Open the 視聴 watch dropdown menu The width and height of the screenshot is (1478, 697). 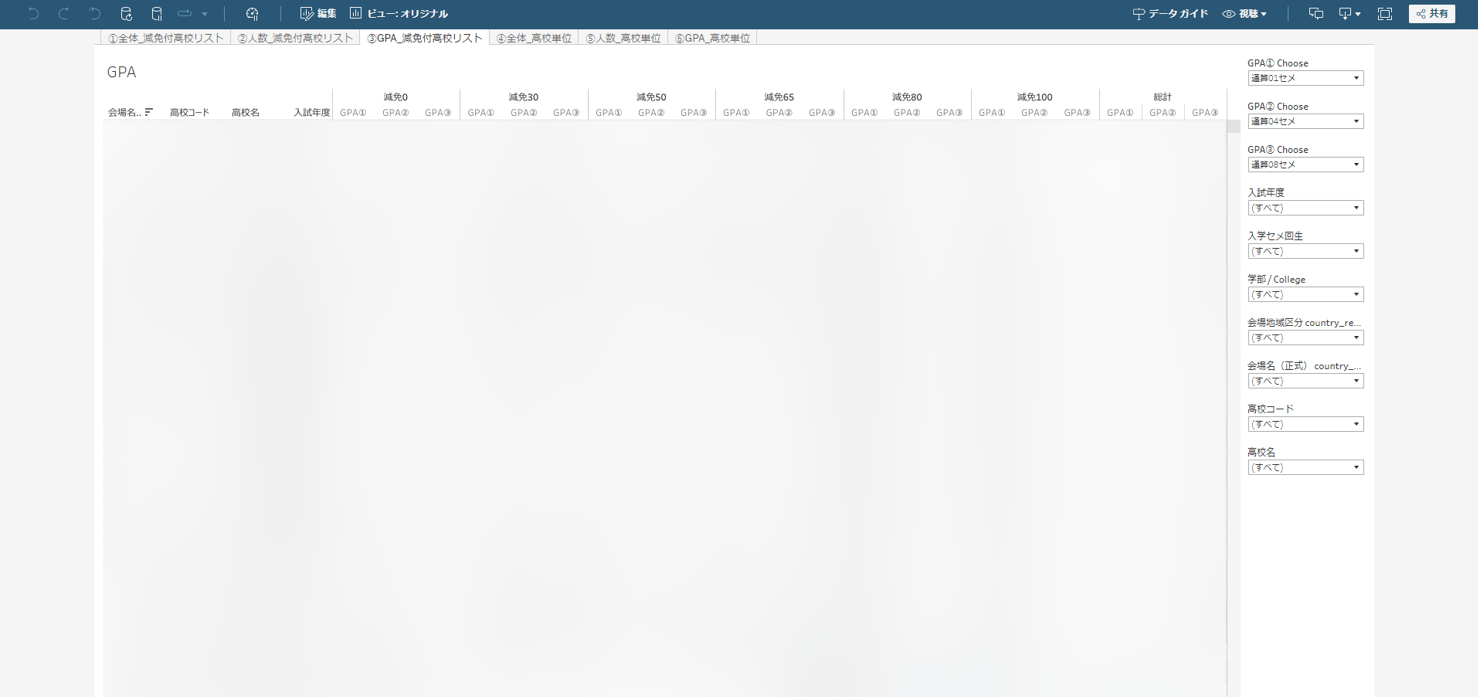(x=1245, y=14)
